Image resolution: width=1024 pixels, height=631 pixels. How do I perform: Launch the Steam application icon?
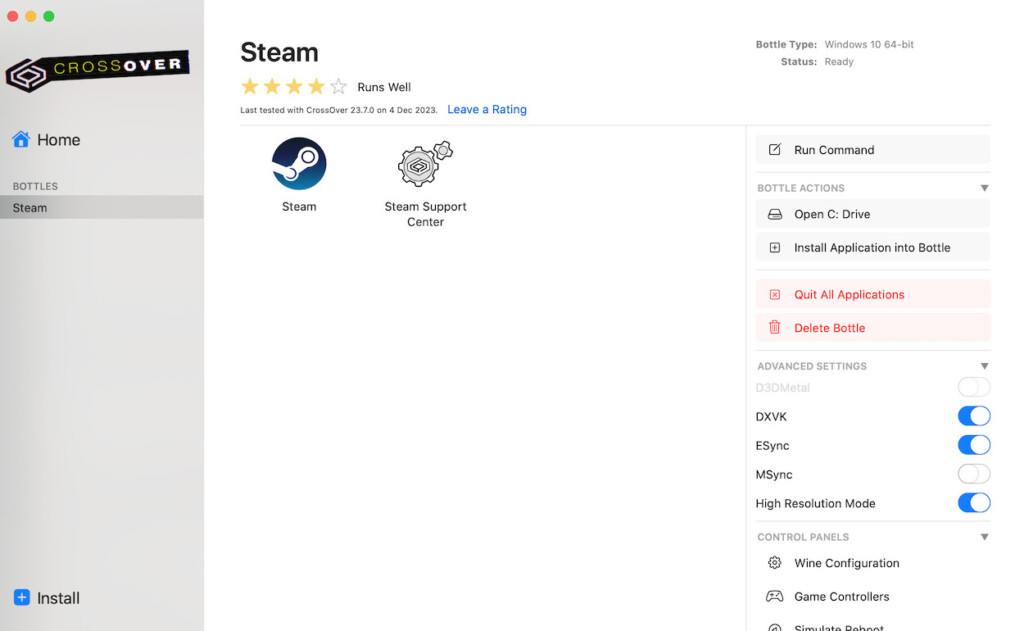(299, 164)
